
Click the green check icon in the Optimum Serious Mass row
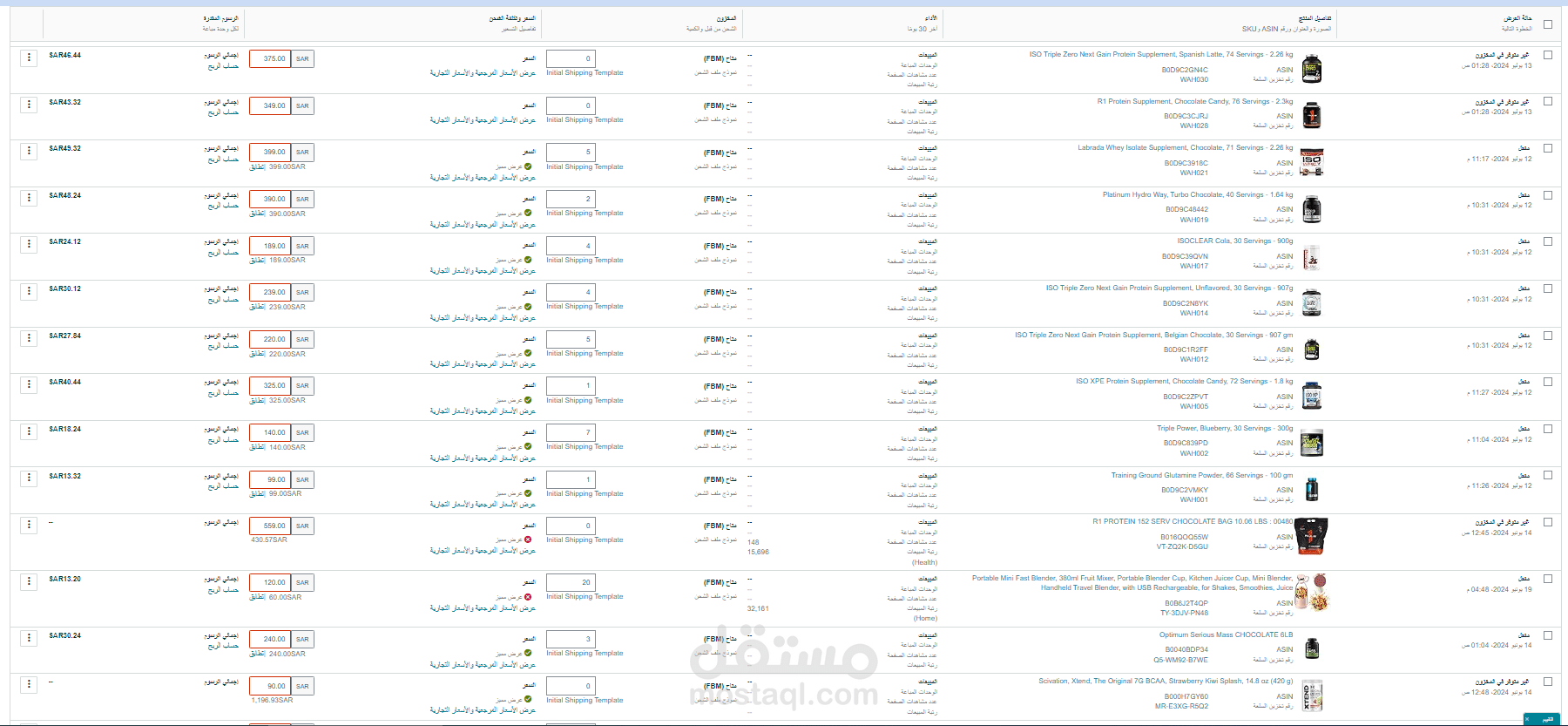528,654
